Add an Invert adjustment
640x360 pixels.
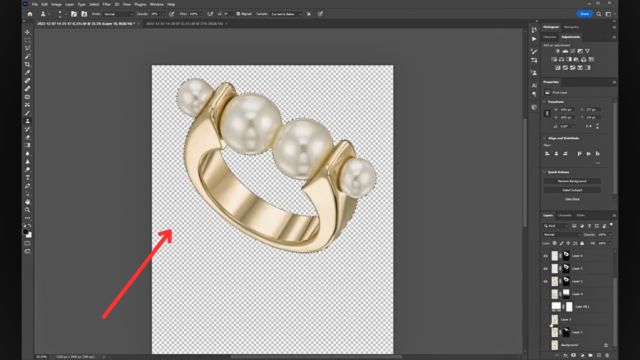point(558,68)
